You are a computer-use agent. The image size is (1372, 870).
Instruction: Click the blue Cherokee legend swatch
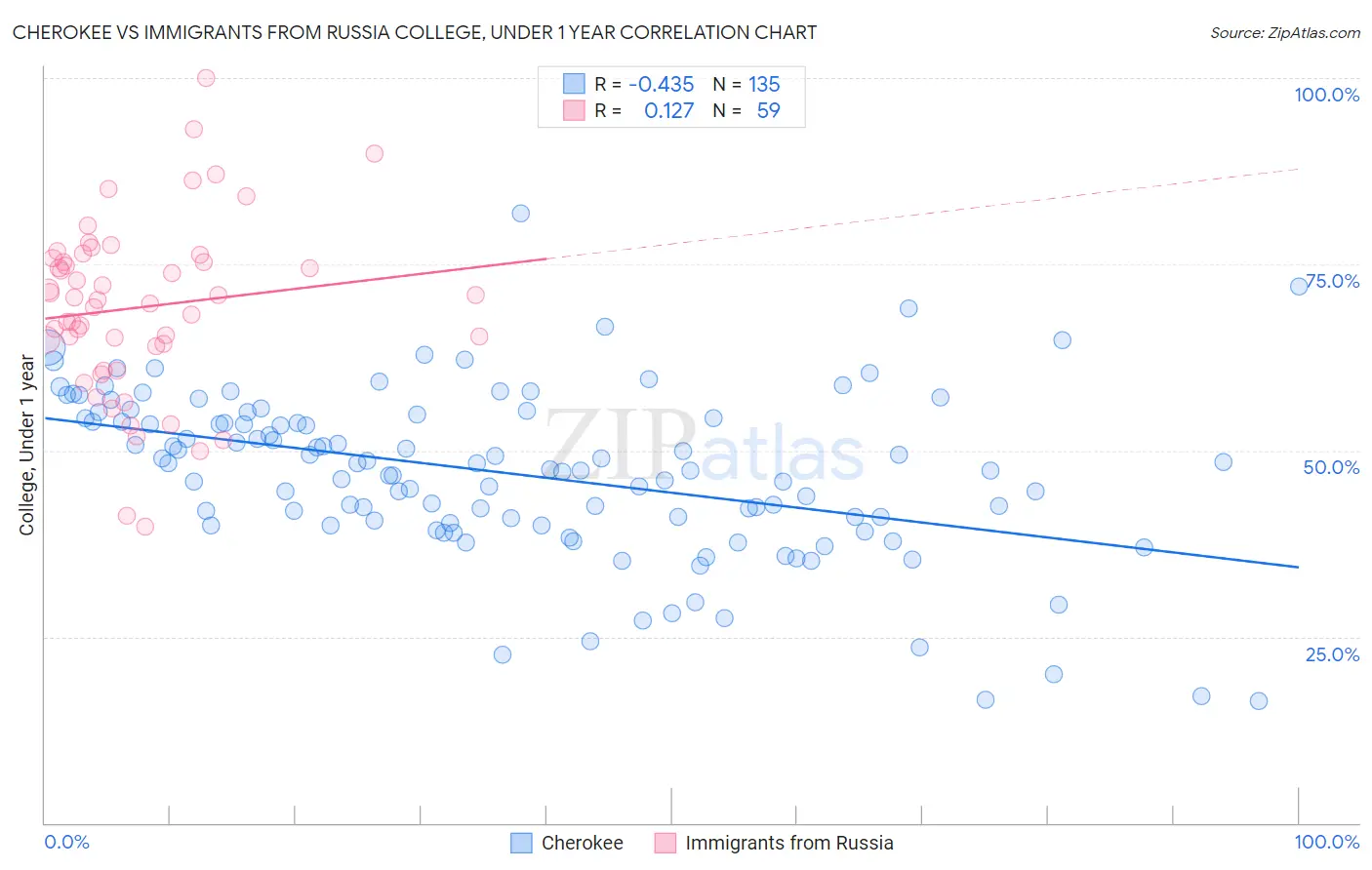(522, 843)
